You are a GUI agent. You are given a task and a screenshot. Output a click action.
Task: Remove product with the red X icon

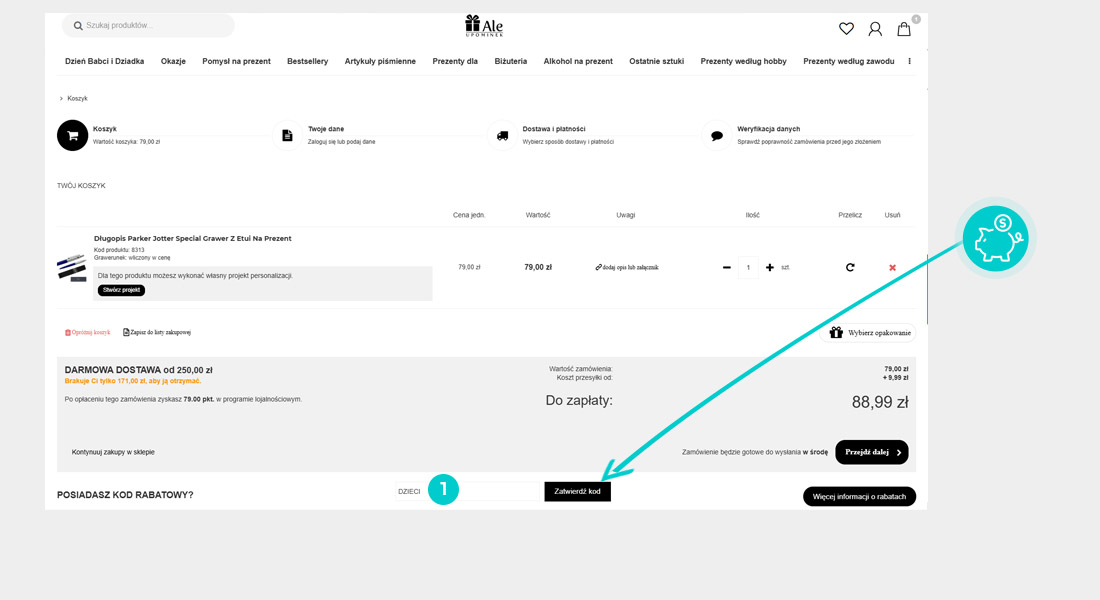pyautogui.click(x=892, y=267)
